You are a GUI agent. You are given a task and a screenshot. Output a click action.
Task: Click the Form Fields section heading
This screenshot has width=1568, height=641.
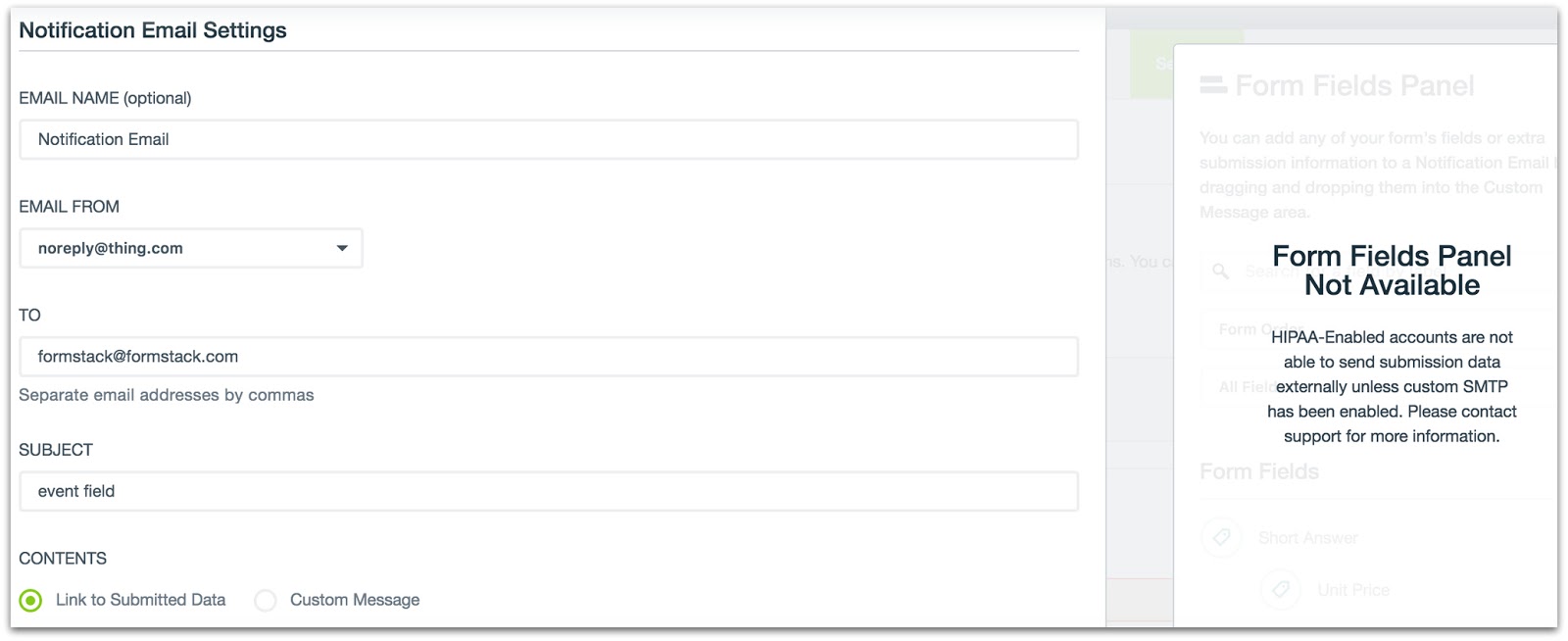point(1259,471)
